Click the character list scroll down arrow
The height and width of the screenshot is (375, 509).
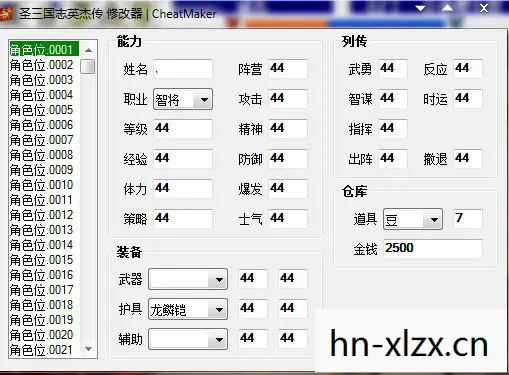(88, 349)
